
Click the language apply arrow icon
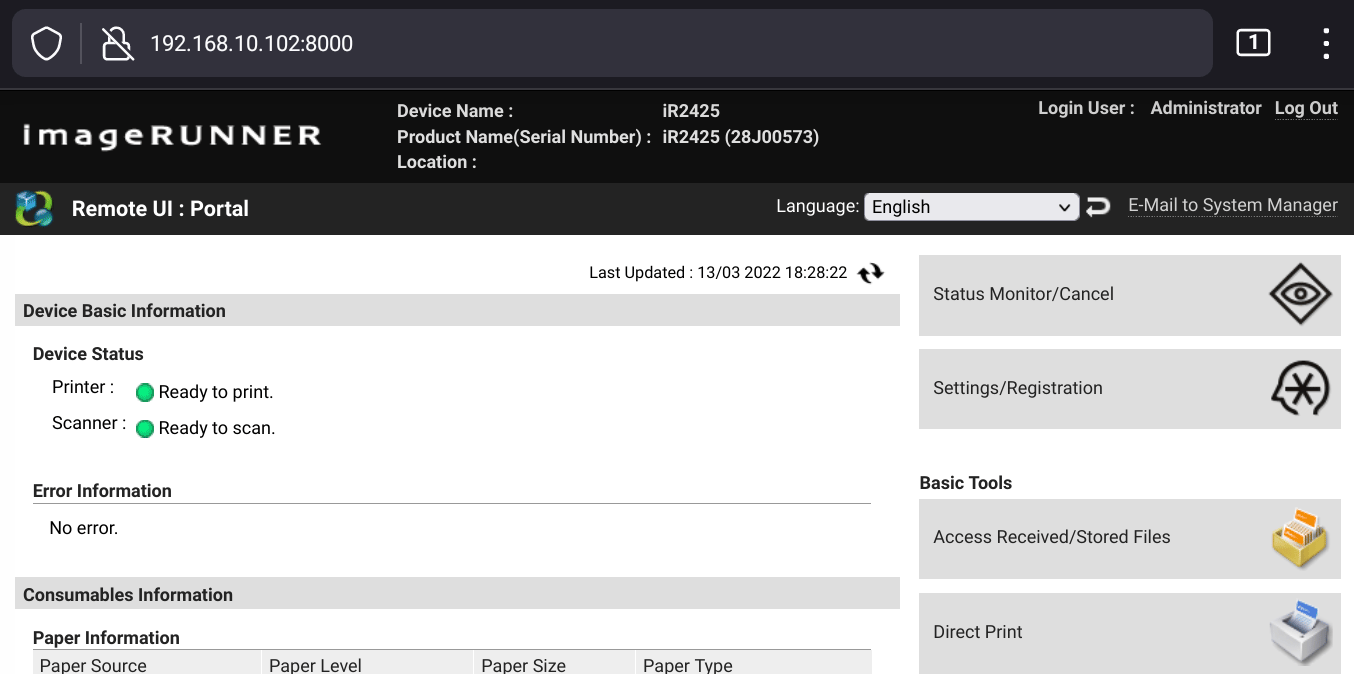1098,207
